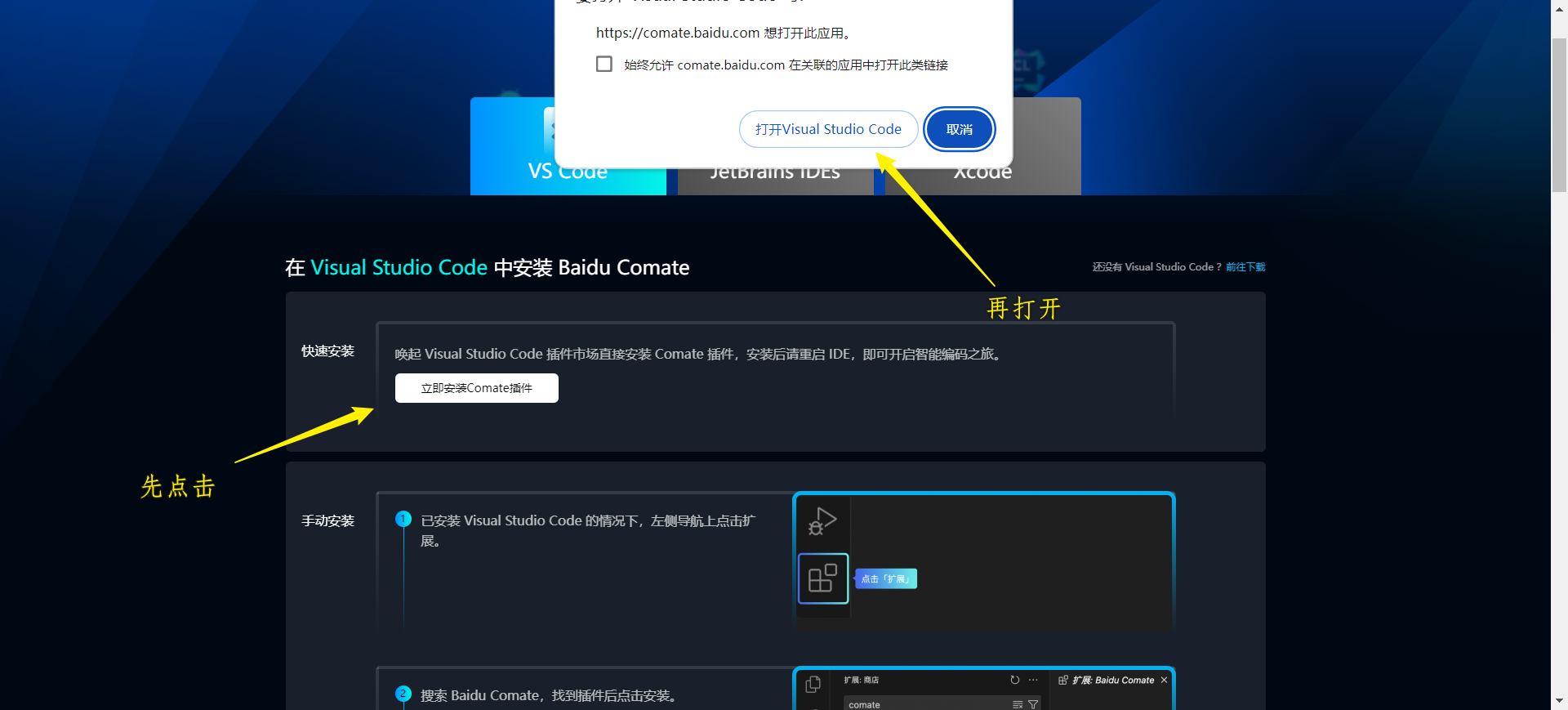This screenshot has height=710, width=1568.
Task: Click the 手动安装 label
Action: [327, 521]
